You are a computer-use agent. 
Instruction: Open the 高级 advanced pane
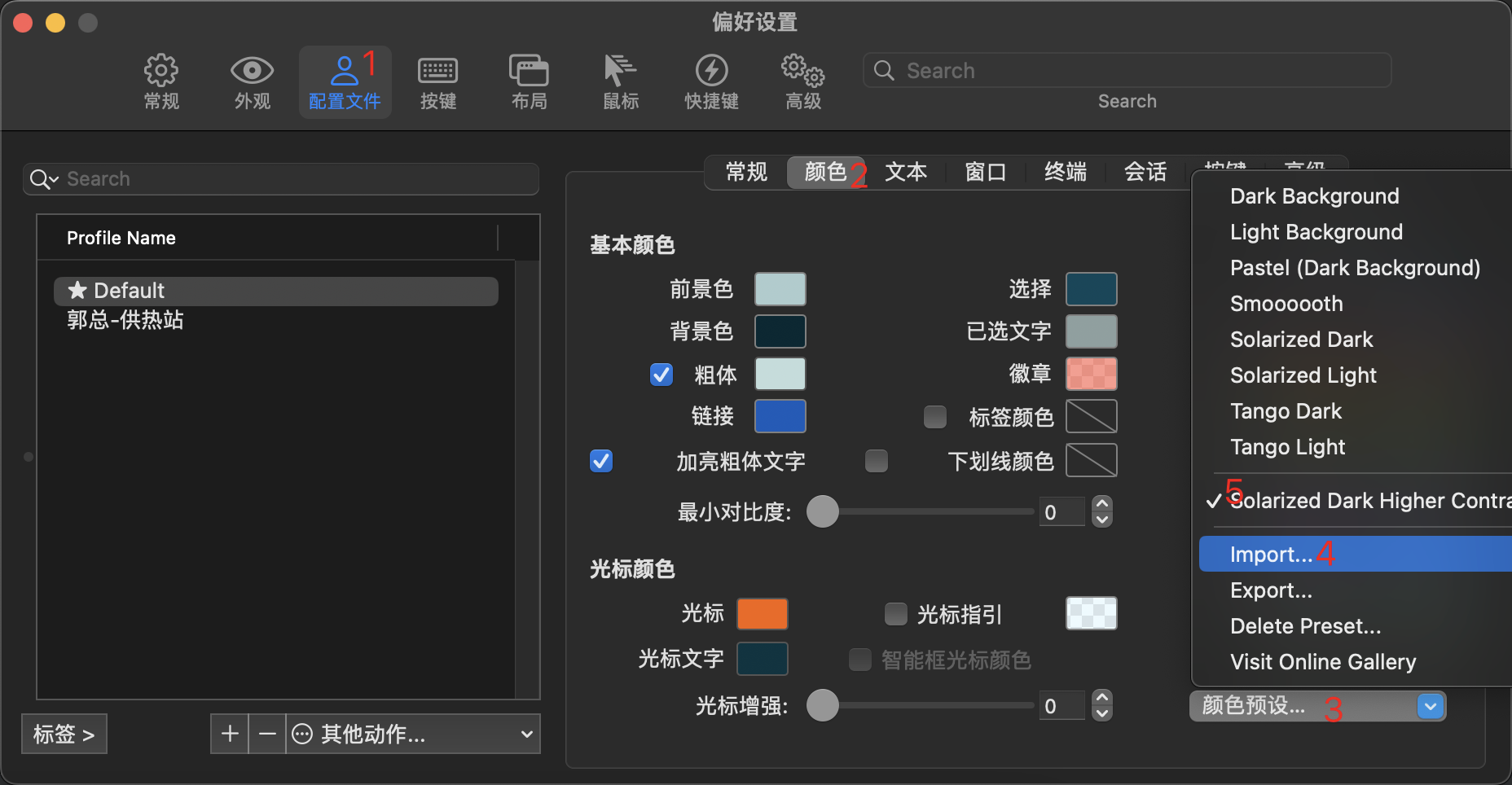point(803,82)
